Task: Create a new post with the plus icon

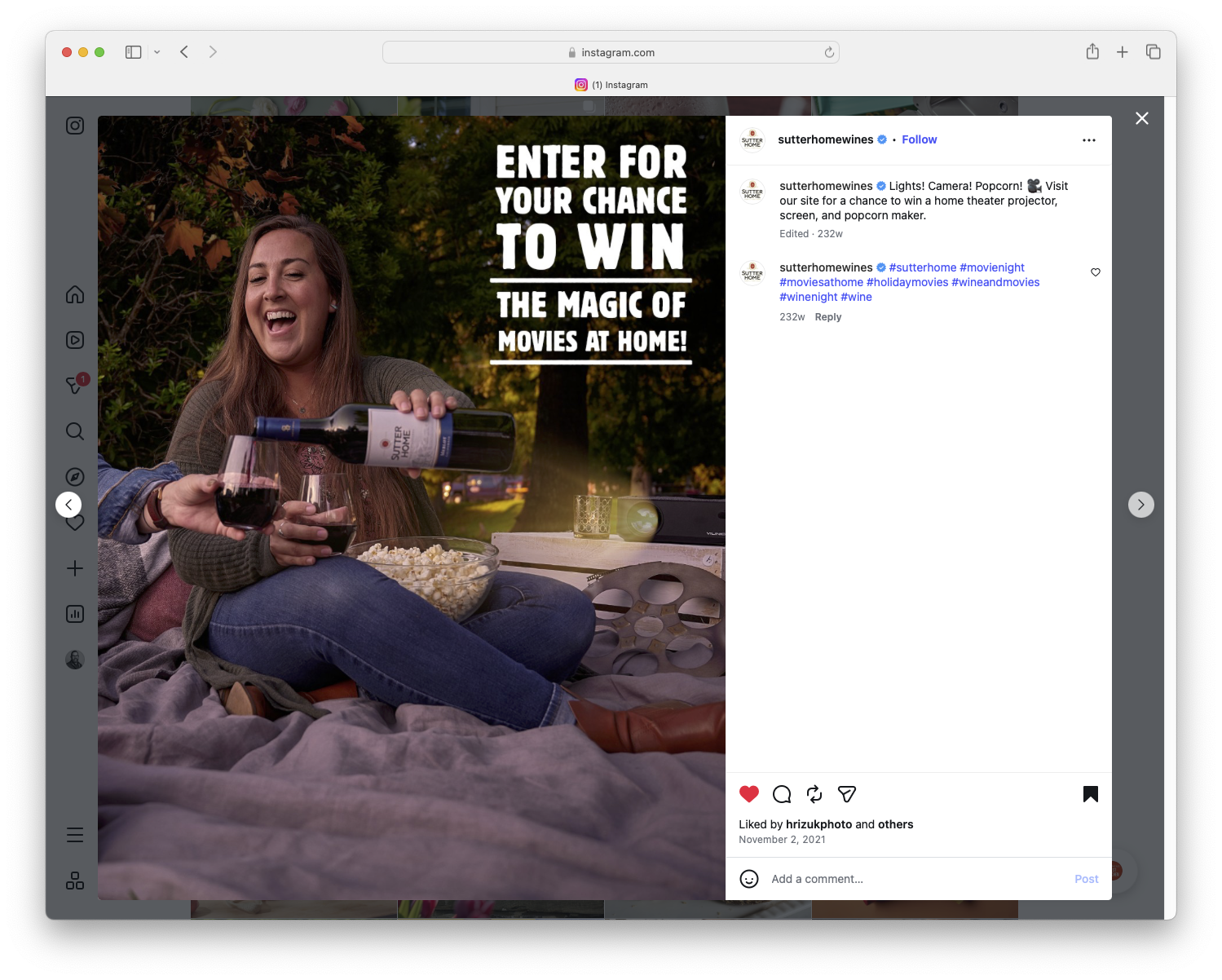Action: (x=75, y=568)
